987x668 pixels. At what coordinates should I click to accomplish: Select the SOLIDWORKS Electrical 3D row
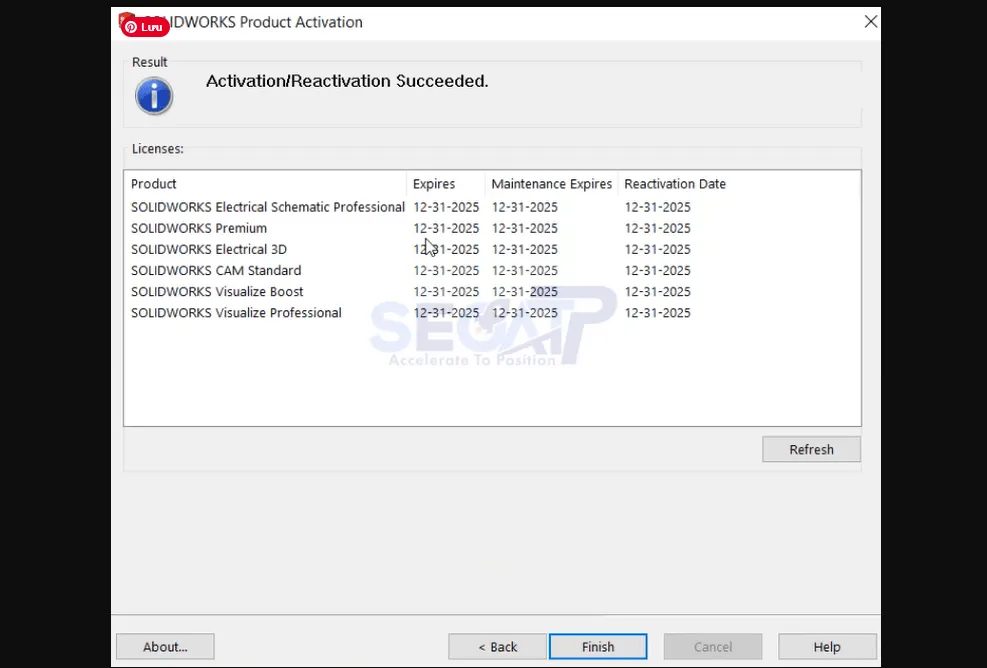(x=209, y=249)
